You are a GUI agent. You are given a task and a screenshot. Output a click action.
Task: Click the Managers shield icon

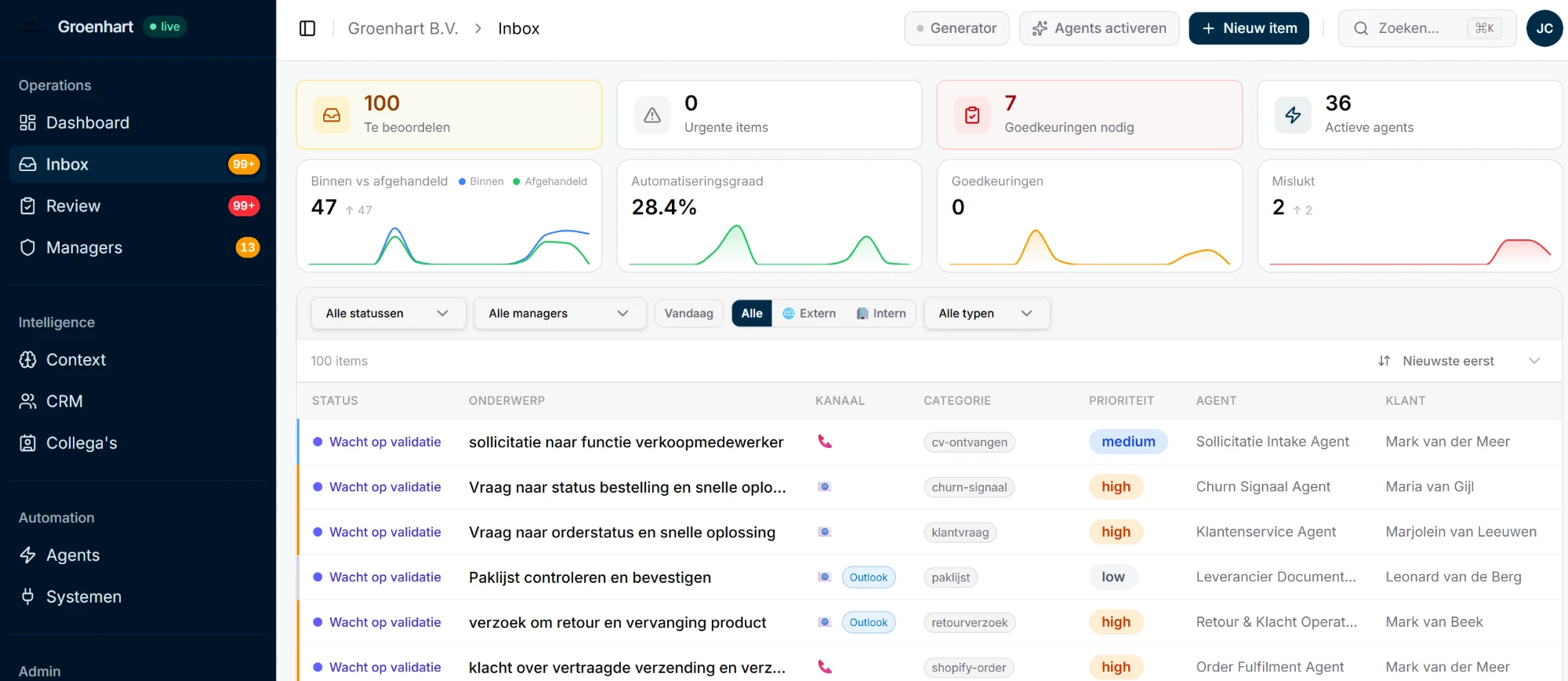click(x=27, y=247)
